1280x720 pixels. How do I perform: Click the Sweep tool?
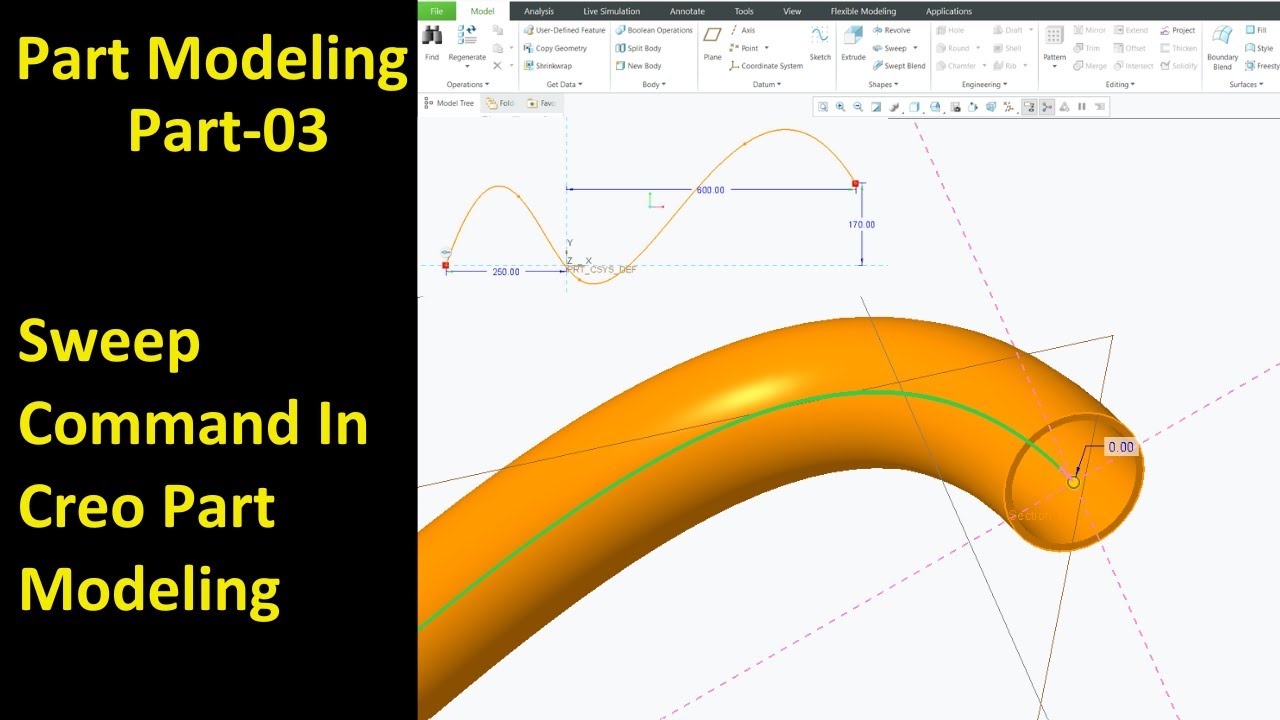click(x=889, y=48)
